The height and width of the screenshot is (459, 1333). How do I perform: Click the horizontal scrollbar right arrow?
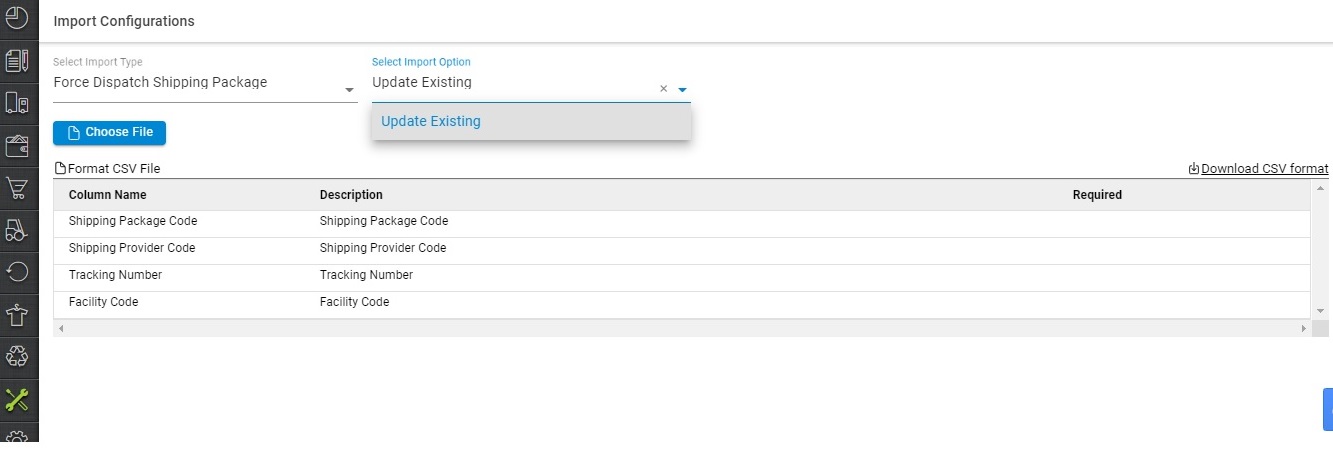(x=1303, y=328)
